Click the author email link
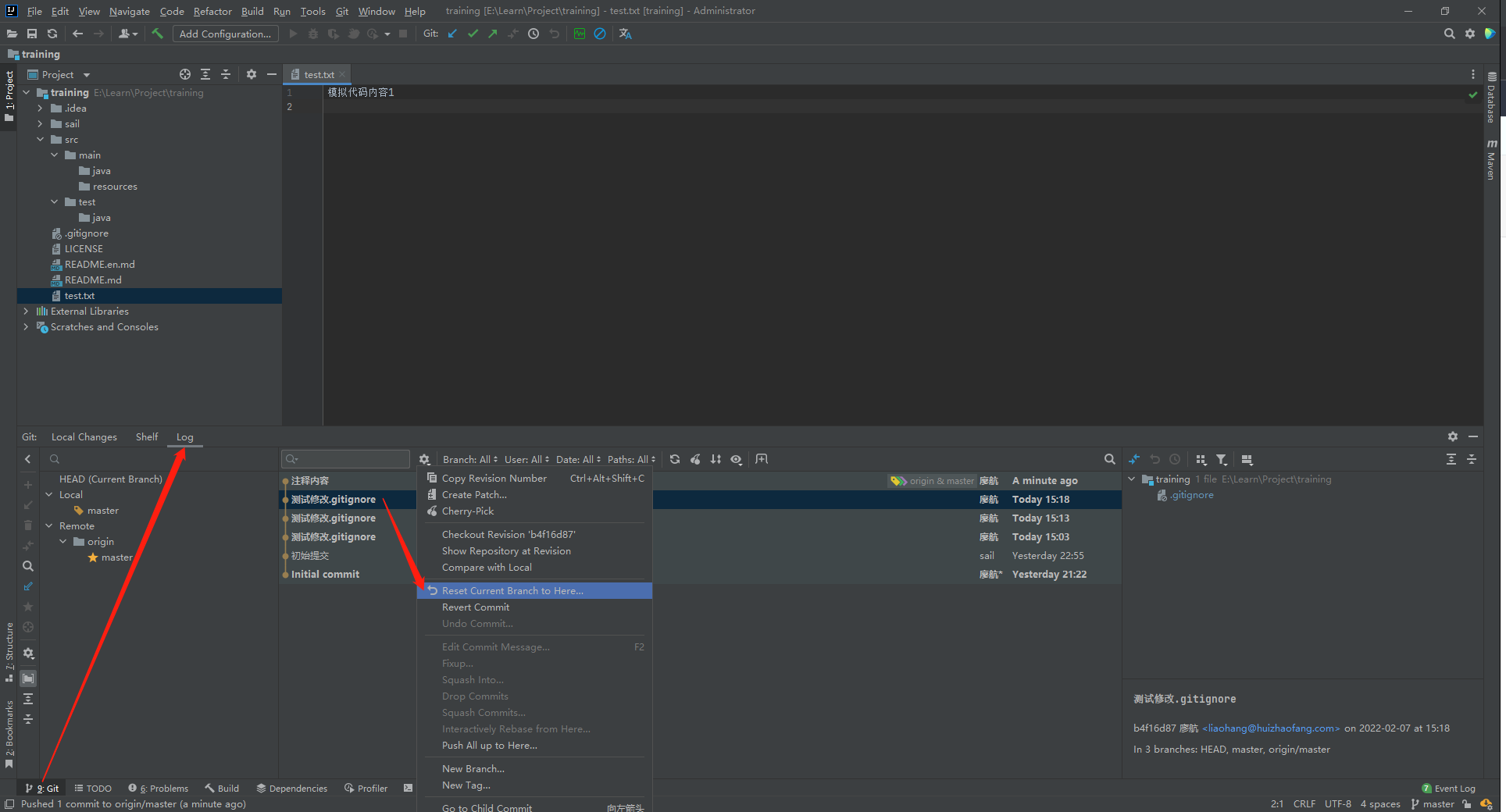 coord(1271,728)
